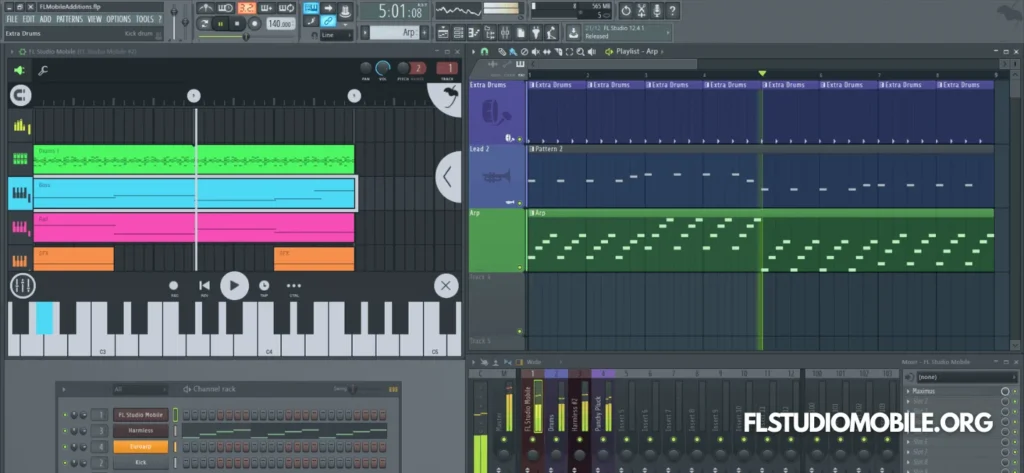Click the main transport record button
The height and width of the screenshot is (473, 1024).
click(254, 24)
